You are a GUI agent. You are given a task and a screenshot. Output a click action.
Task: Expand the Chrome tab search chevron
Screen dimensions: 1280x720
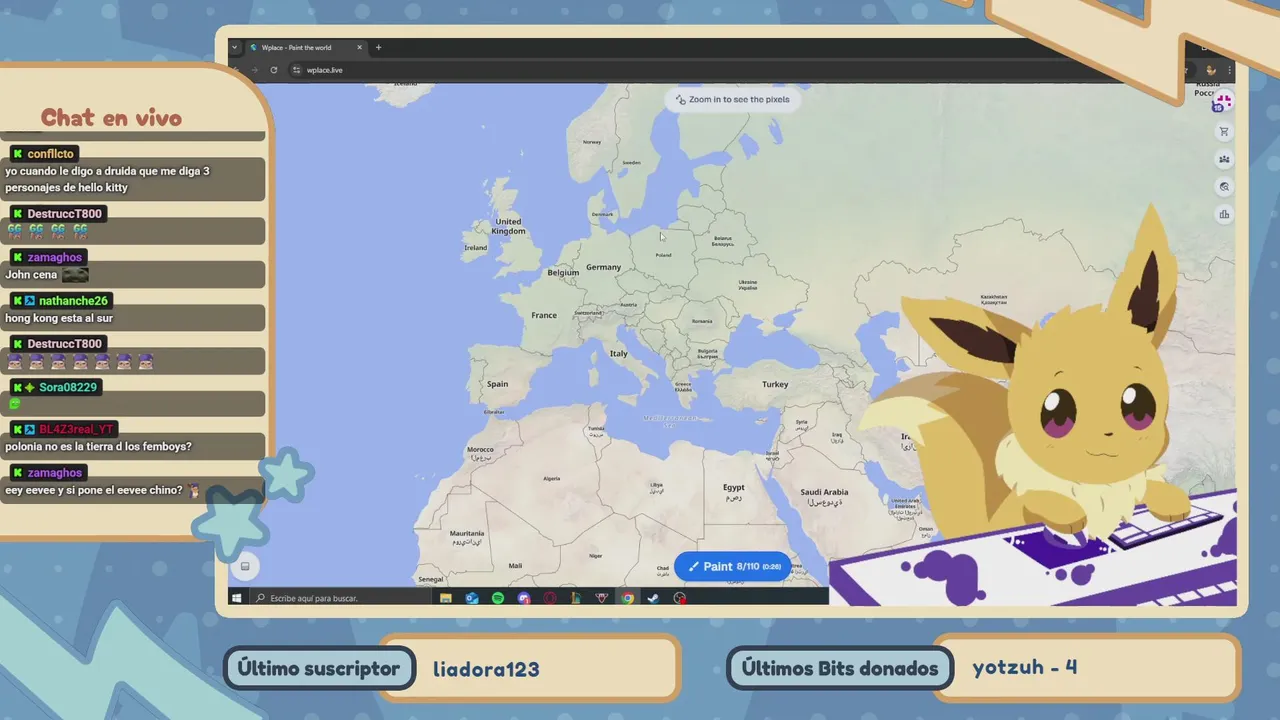coord(235,47)
